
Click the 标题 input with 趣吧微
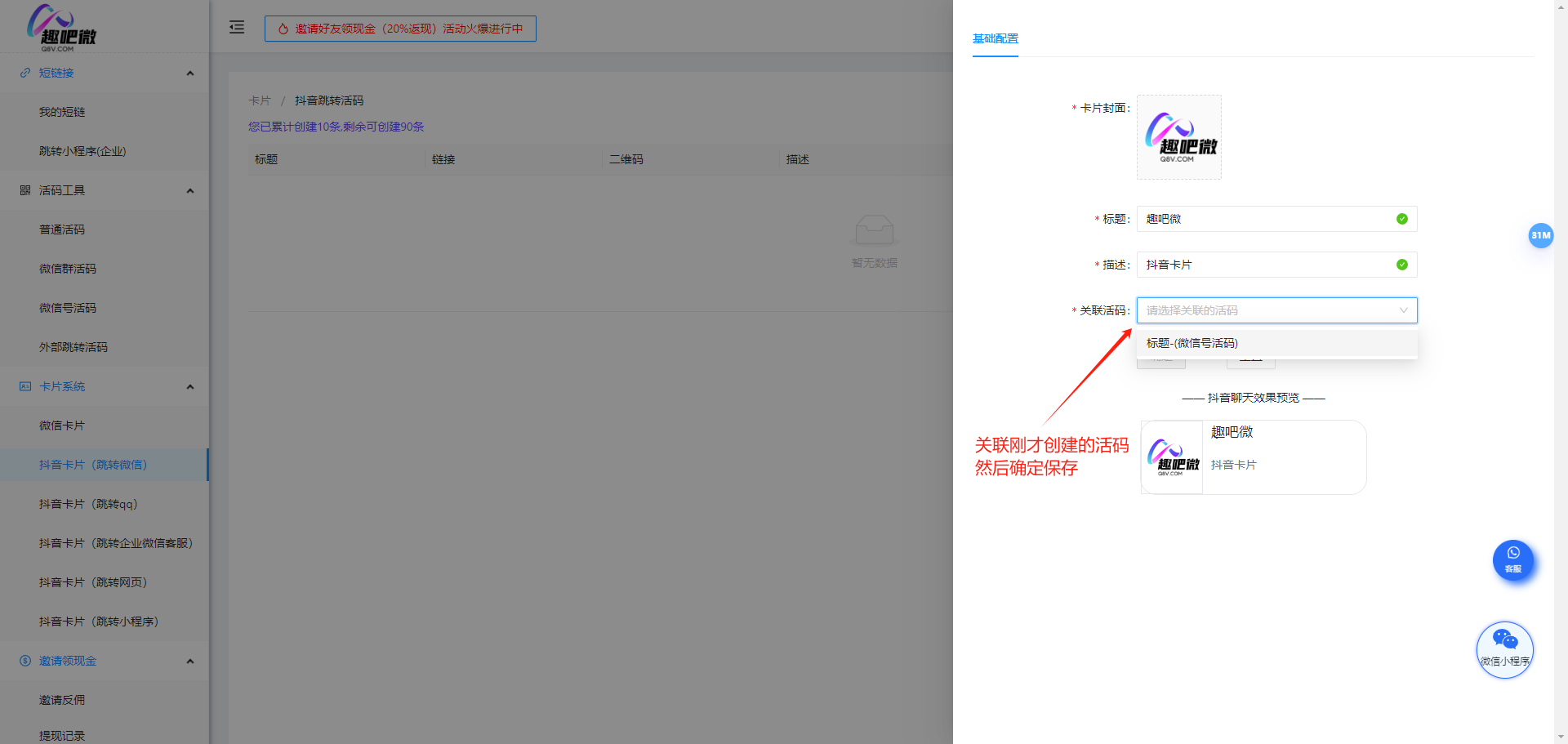point(1277,219)
